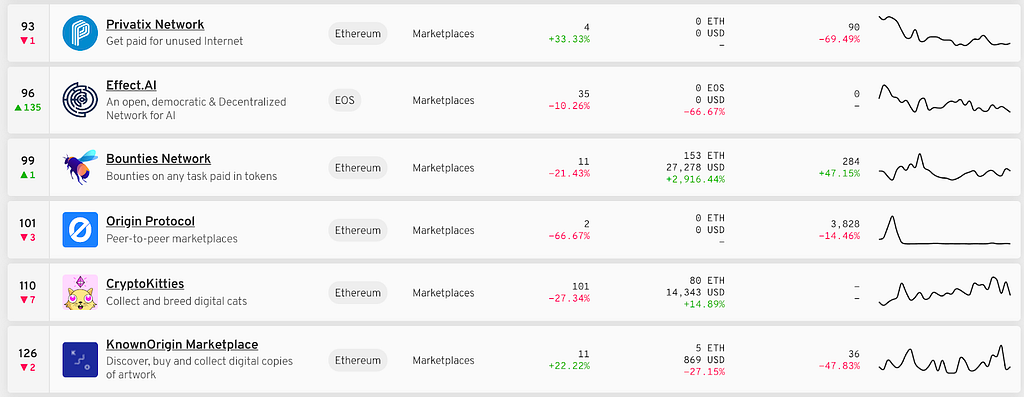Select the Marketplaces category for KnownOrigin Marketplace

pyautogui.click(x=443, y=360)
